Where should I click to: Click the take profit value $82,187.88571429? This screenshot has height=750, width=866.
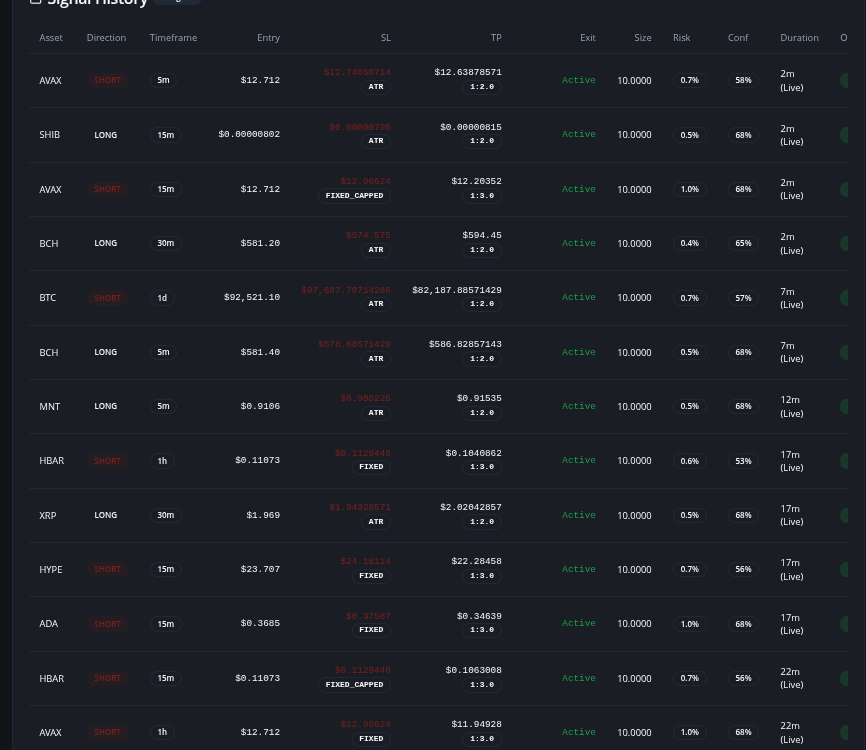(x=457, y=290)
